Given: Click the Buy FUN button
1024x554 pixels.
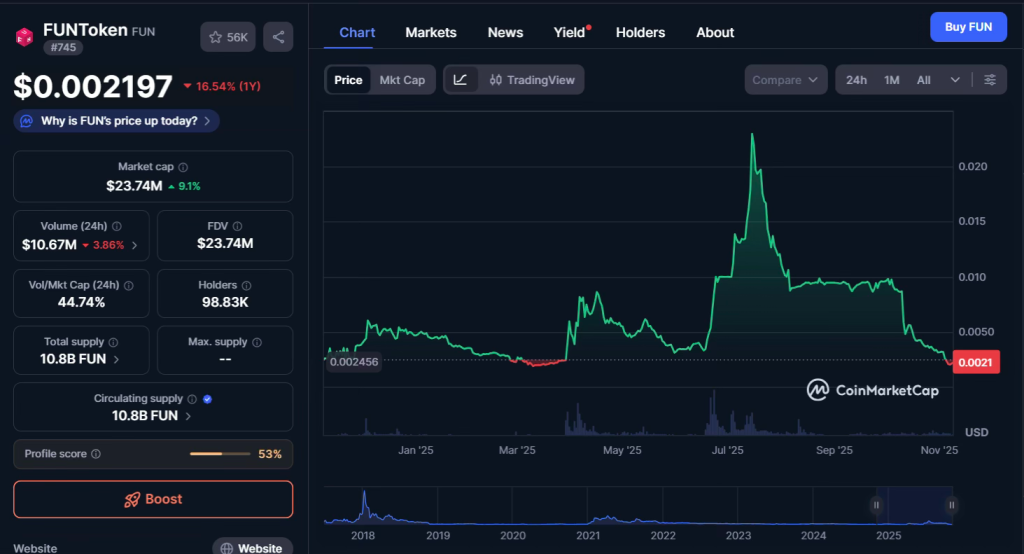Looking at the screenshot, I should (x=968, y=27).
